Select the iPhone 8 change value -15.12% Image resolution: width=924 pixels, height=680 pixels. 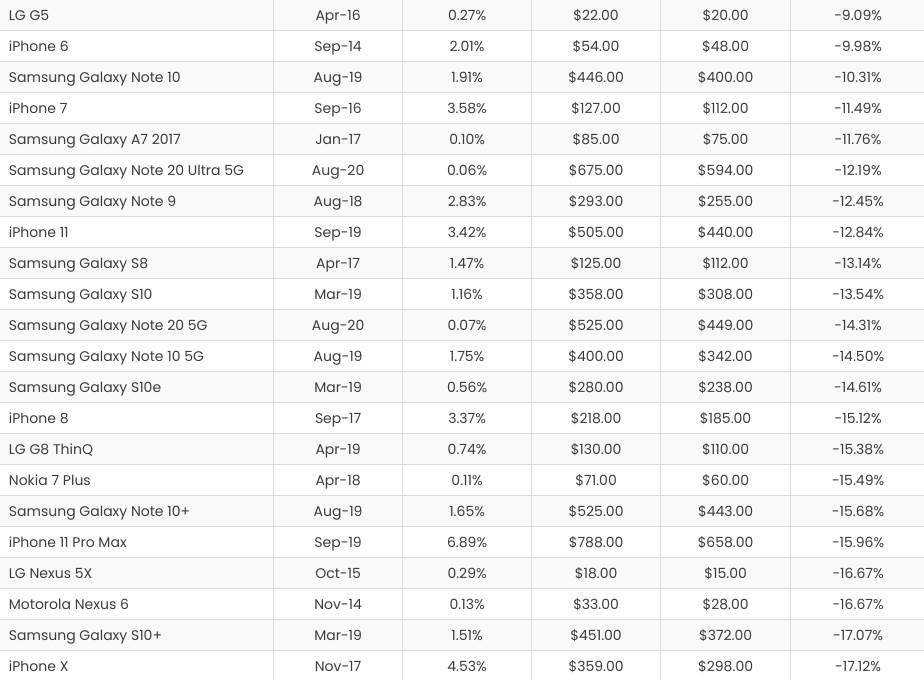(858, 418)
